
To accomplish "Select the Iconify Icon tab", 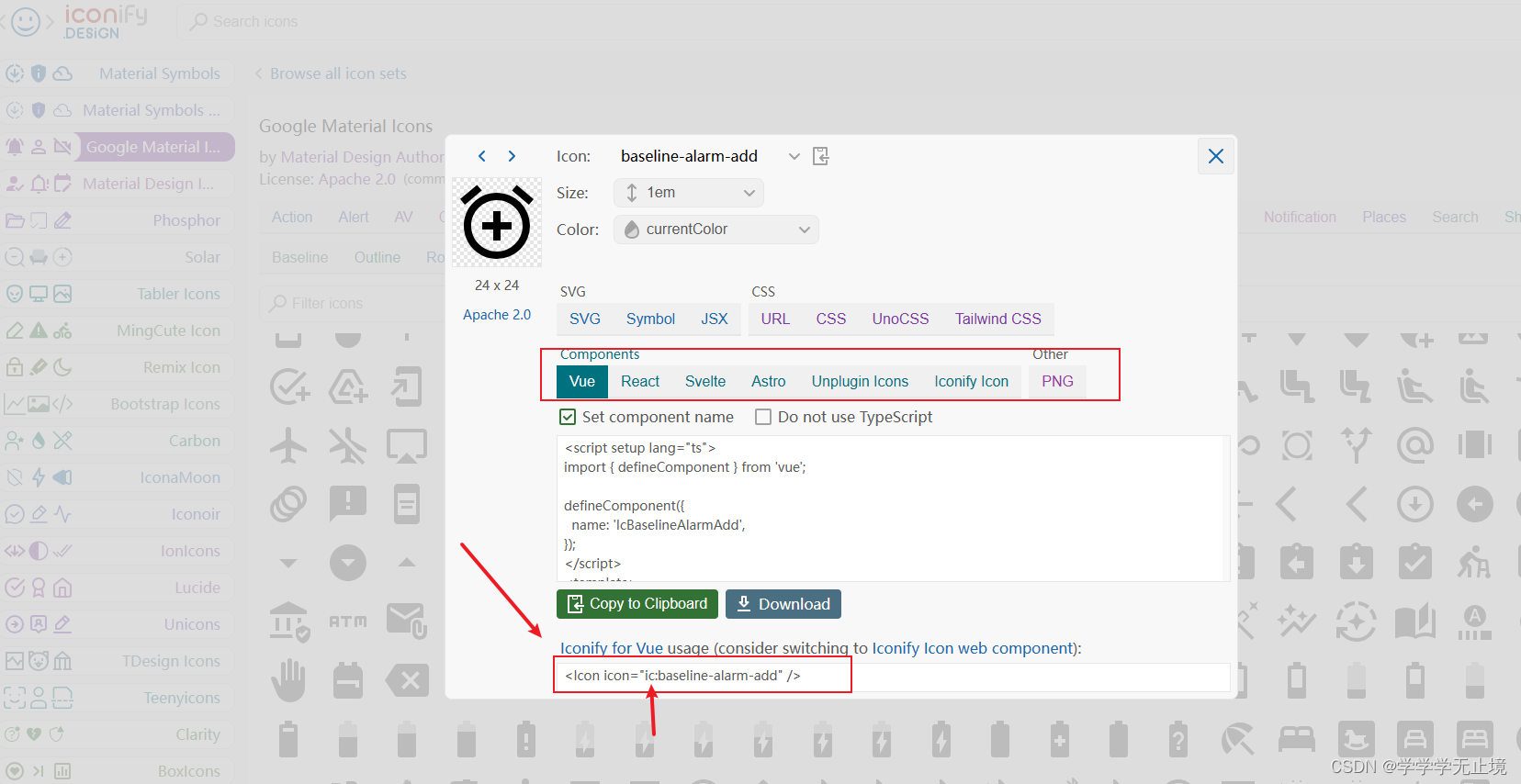I will (x=971, y=381).
